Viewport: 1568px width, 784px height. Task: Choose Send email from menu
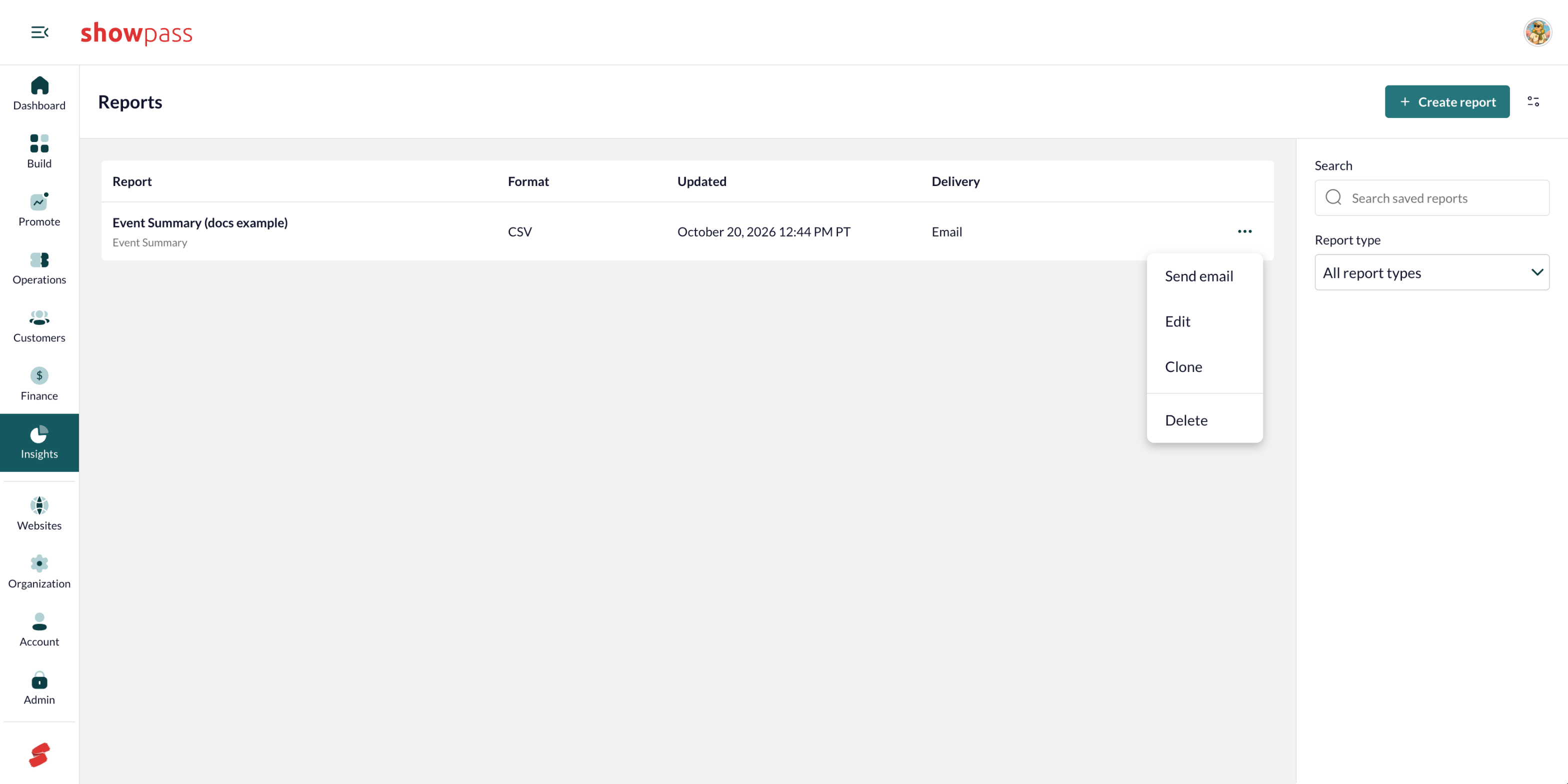click(x=1204, y=275)
